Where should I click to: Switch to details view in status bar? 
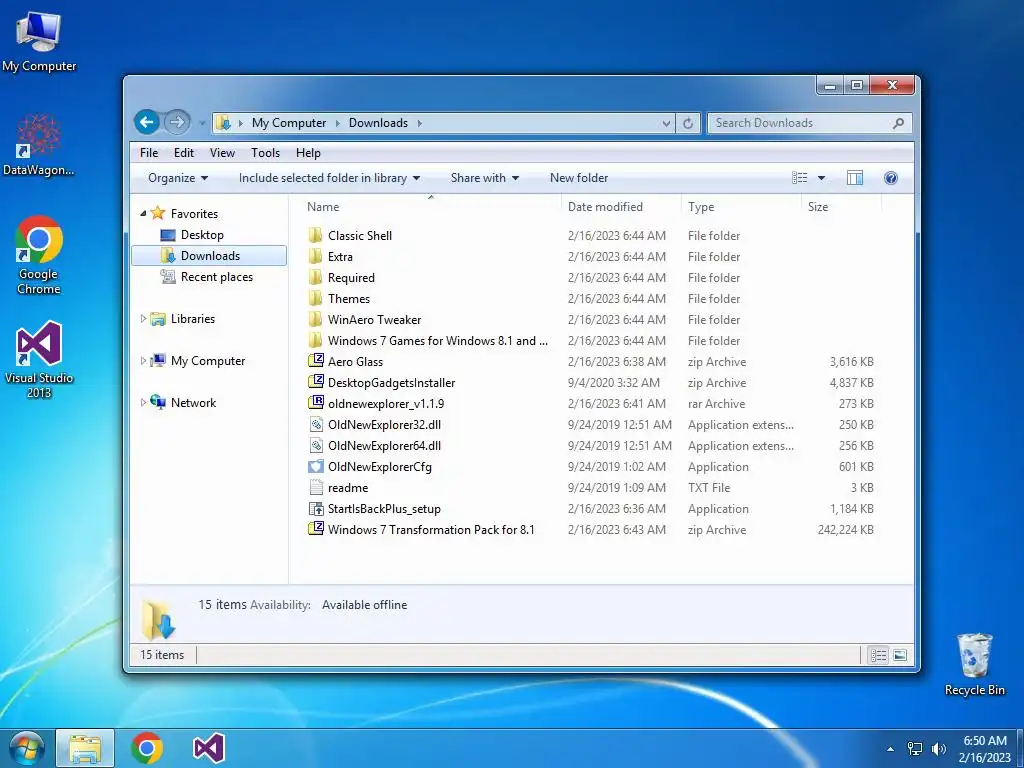879,655
